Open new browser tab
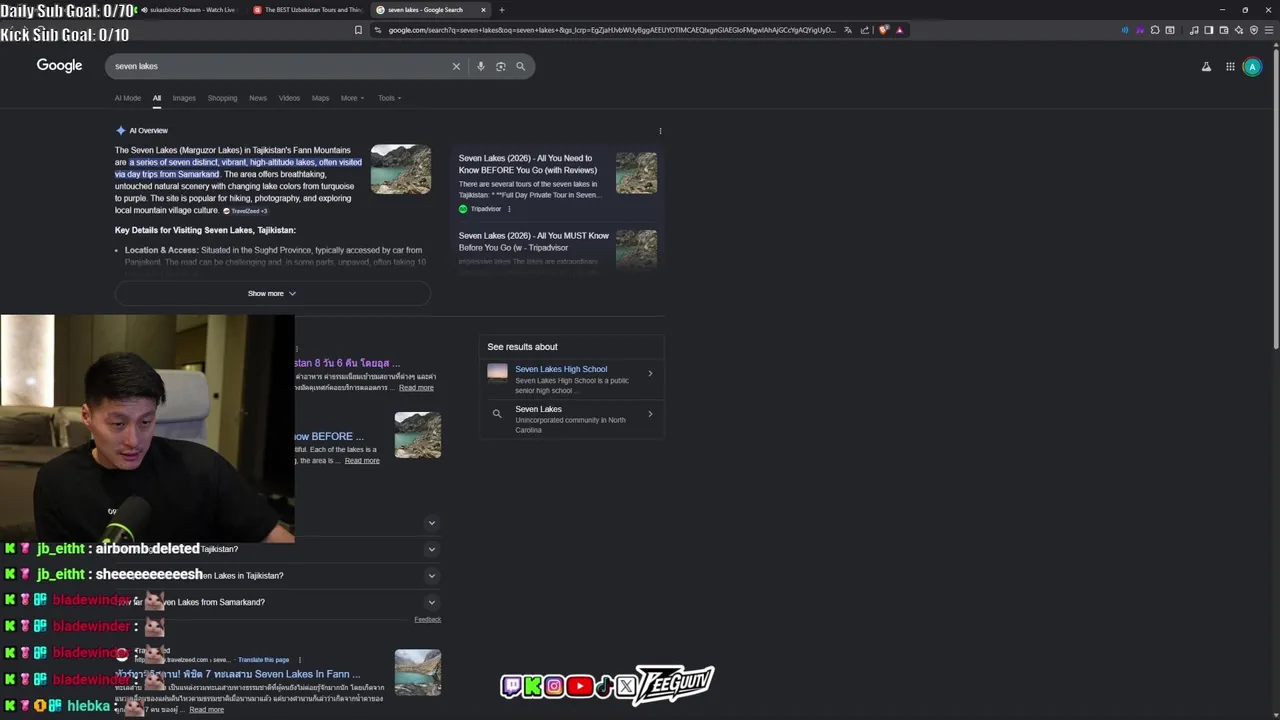The image size is (1280, 720). pos(502,10)
